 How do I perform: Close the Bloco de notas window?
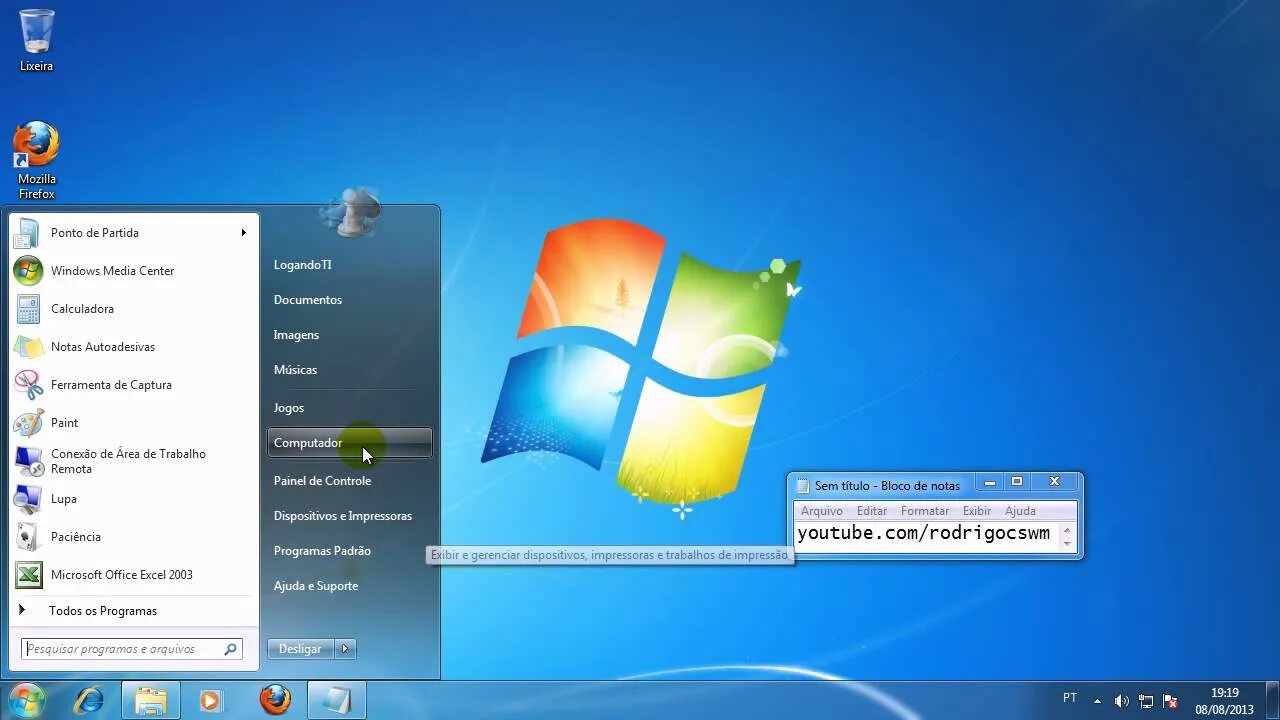click(x=1054, y=483)
